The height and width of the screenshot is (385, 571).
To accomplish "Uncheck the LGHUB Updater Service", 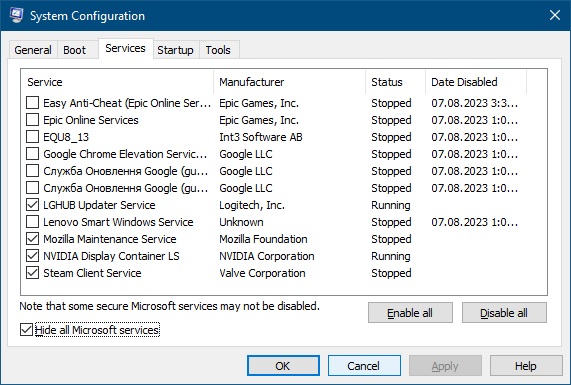I will pyautogui.click(x=32, y=205).
